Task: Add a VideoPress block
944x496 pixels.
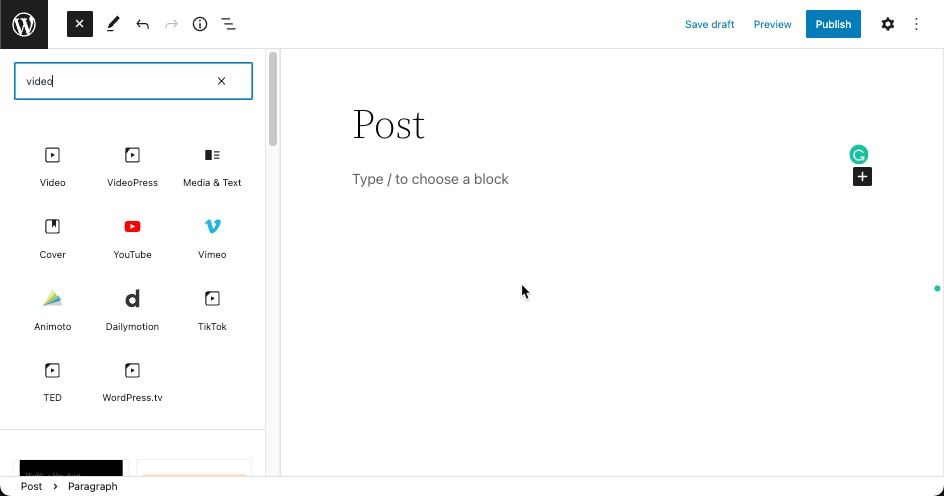Action: (x=132, y=165)
